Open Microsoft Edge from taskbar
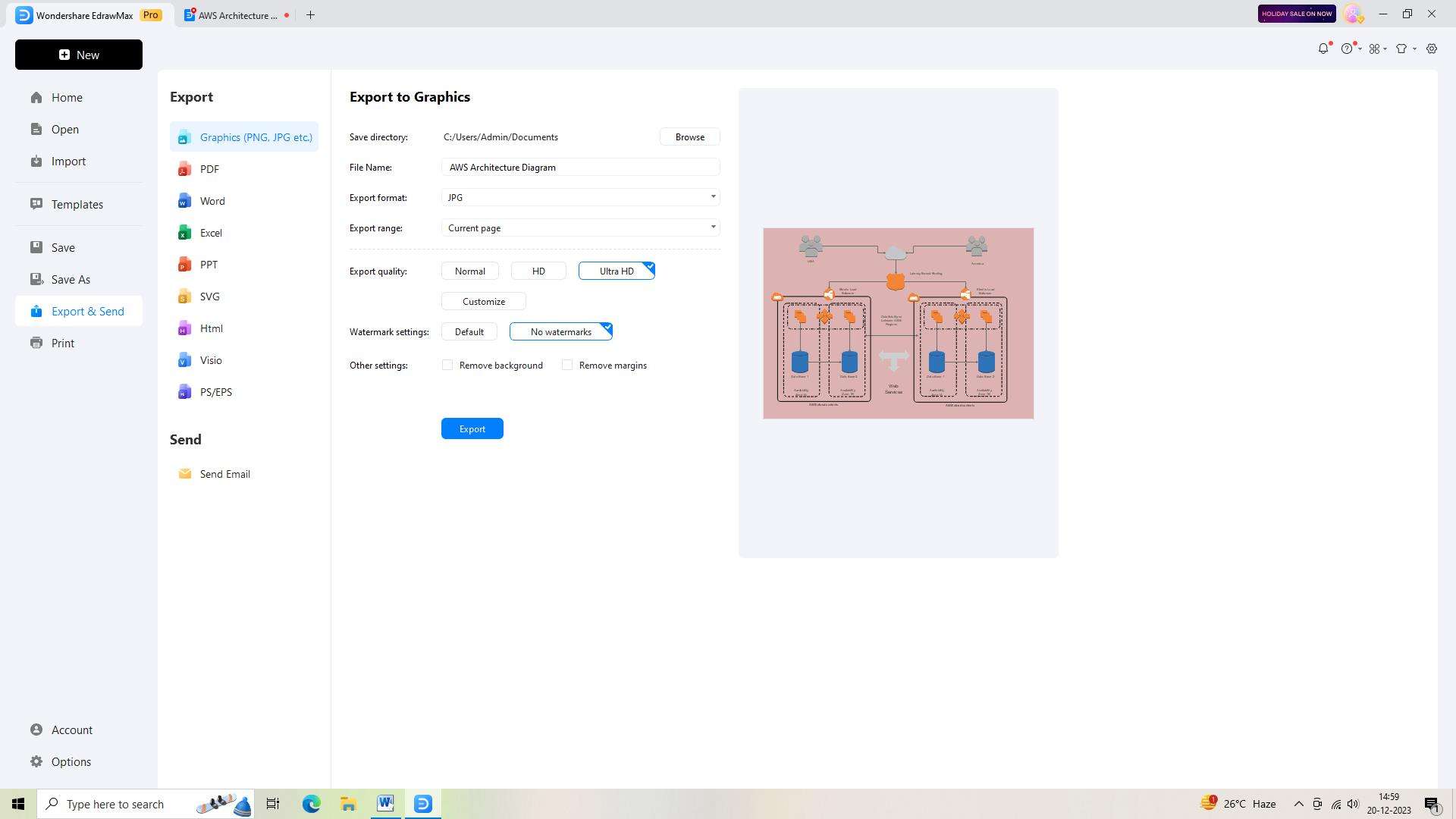Image resolution: width=1456 pixels, height=819 pixels. pos(311,804)
